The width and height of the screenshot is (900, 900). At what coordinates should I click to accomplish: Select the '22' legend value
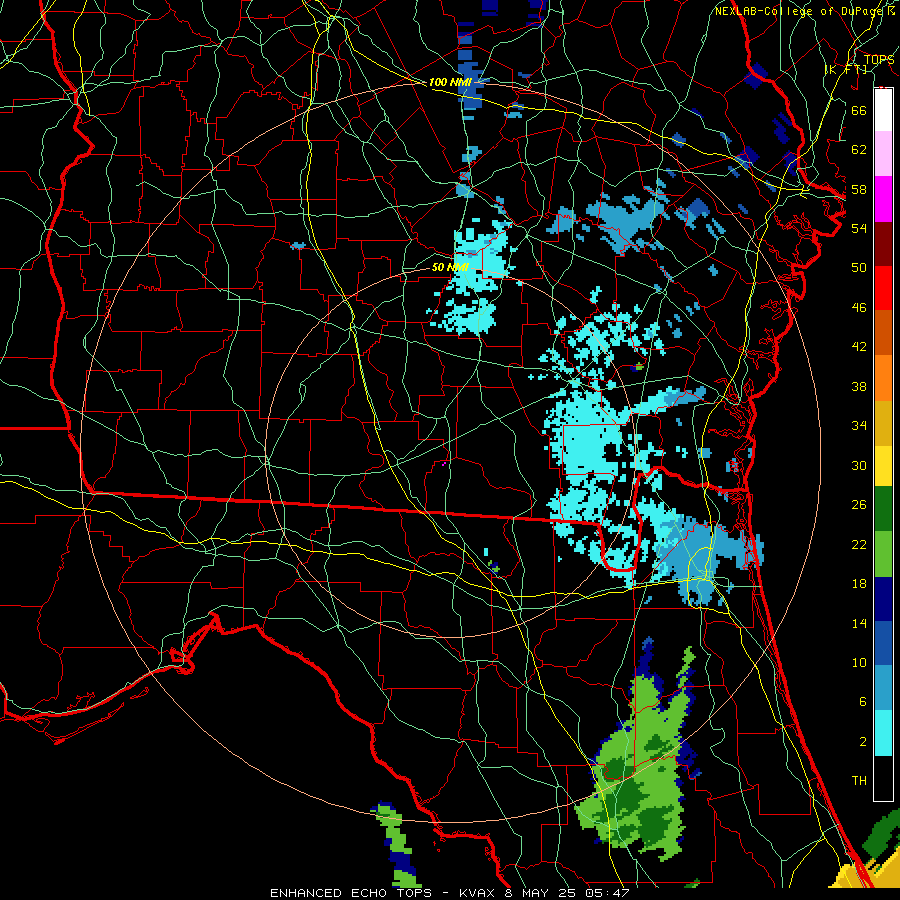tap(859, 544)
